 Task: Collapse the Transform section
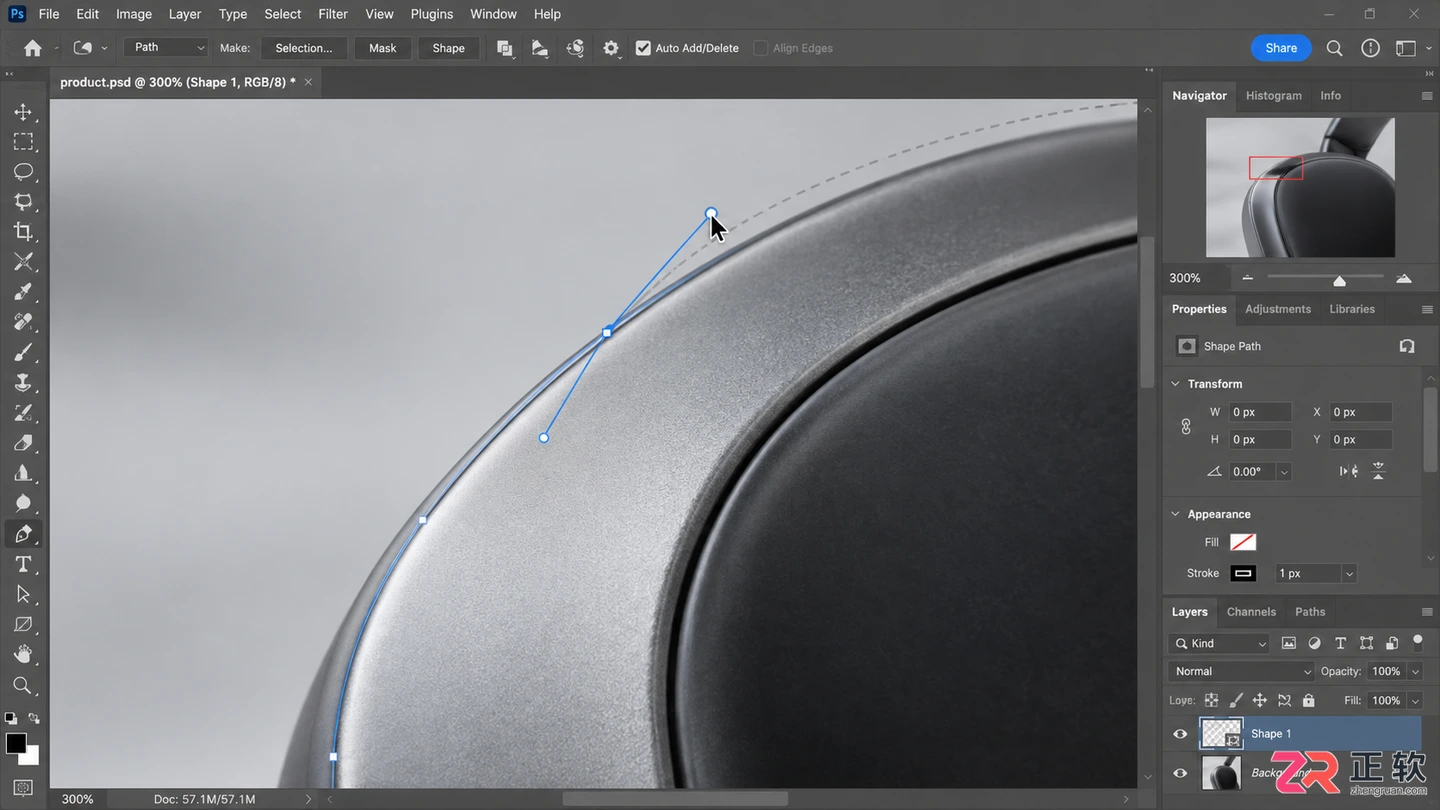(x=1175, y=384)
